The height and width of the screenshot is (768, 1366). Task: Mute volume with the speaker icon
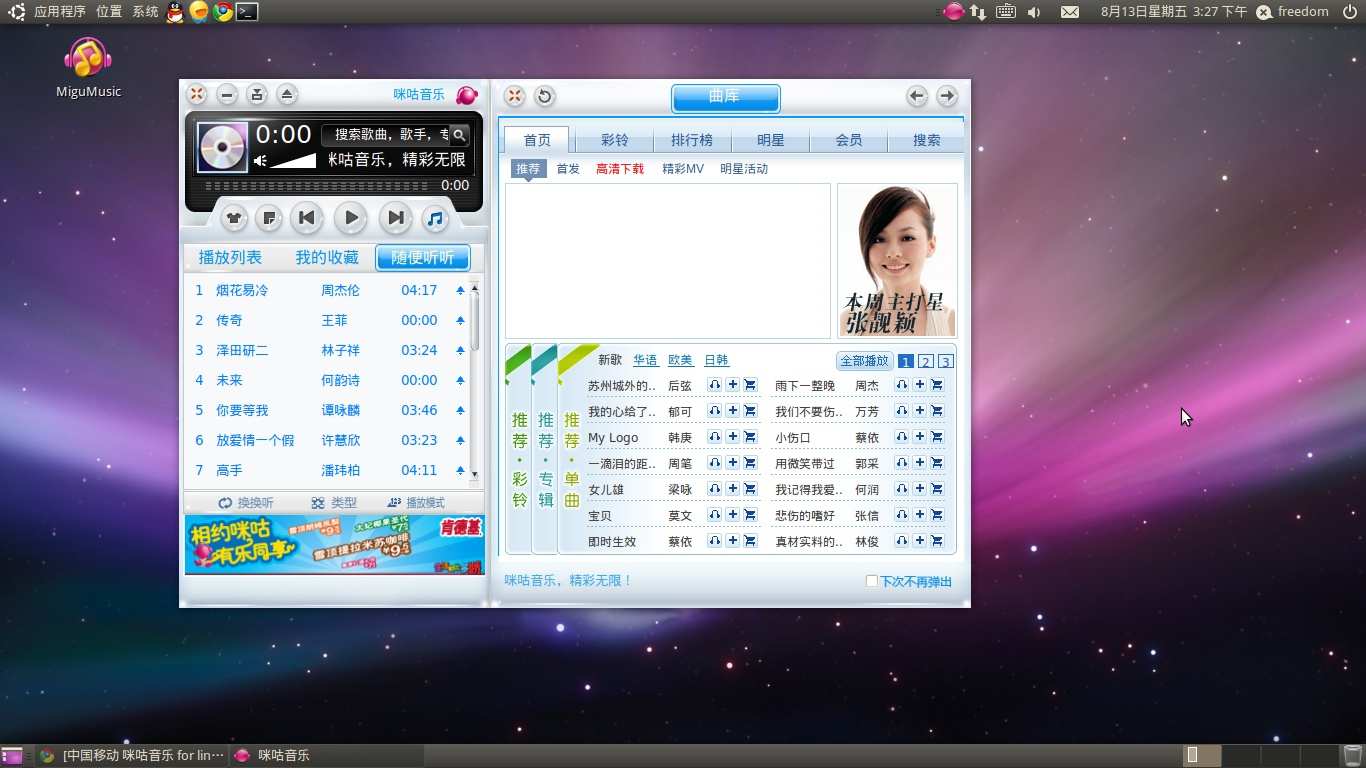pos(260,160)
